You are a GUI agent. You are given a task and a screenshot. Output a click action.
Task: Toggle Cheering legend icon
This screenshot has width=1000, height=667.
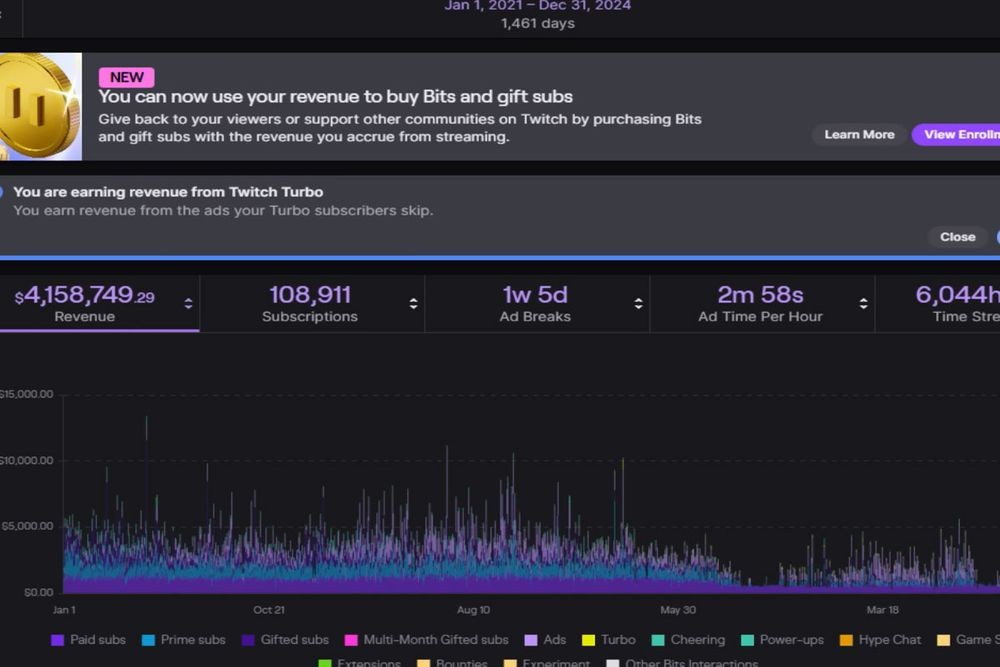click(658, 640)
